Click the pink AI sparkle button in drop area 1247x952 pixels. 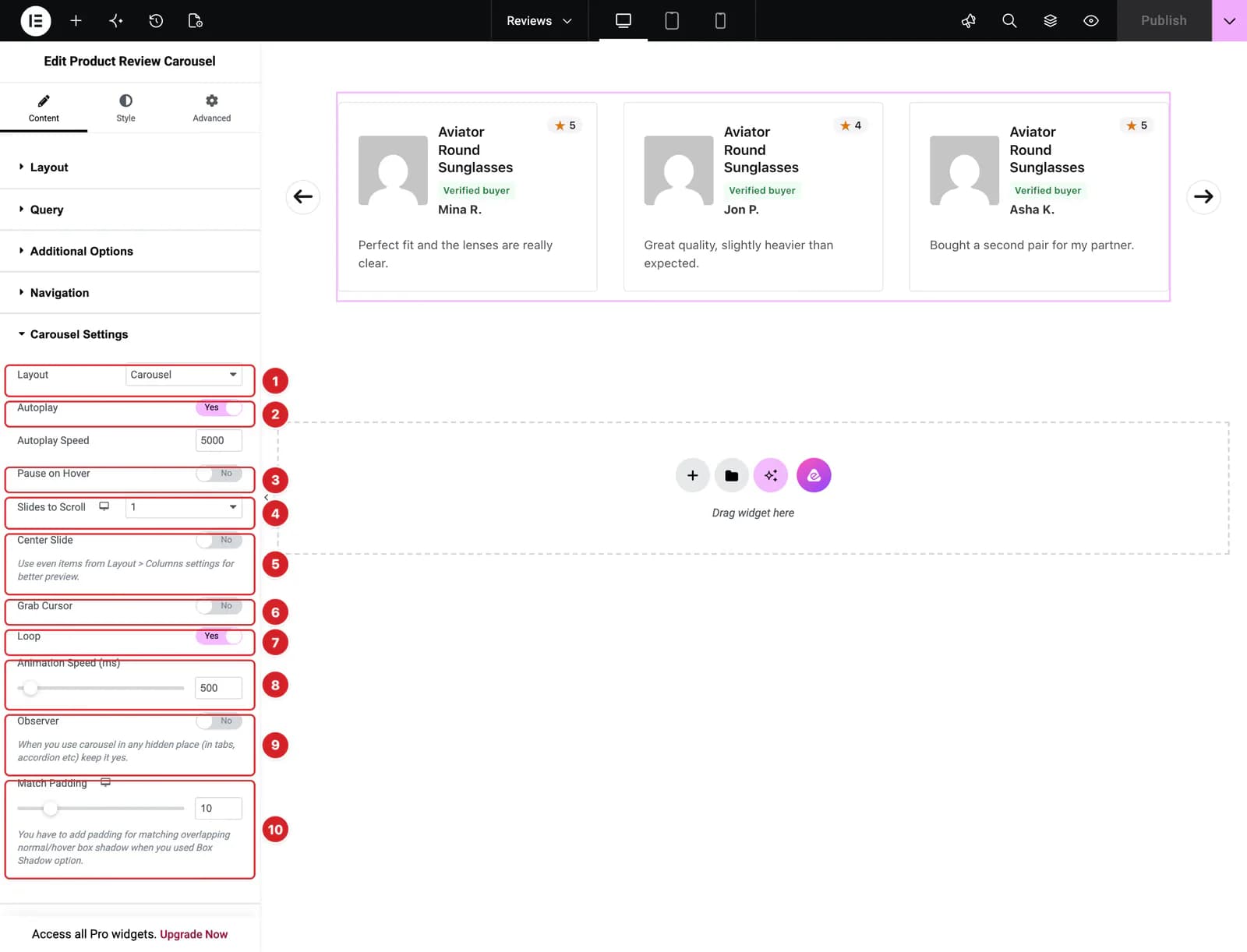[771, 475]
